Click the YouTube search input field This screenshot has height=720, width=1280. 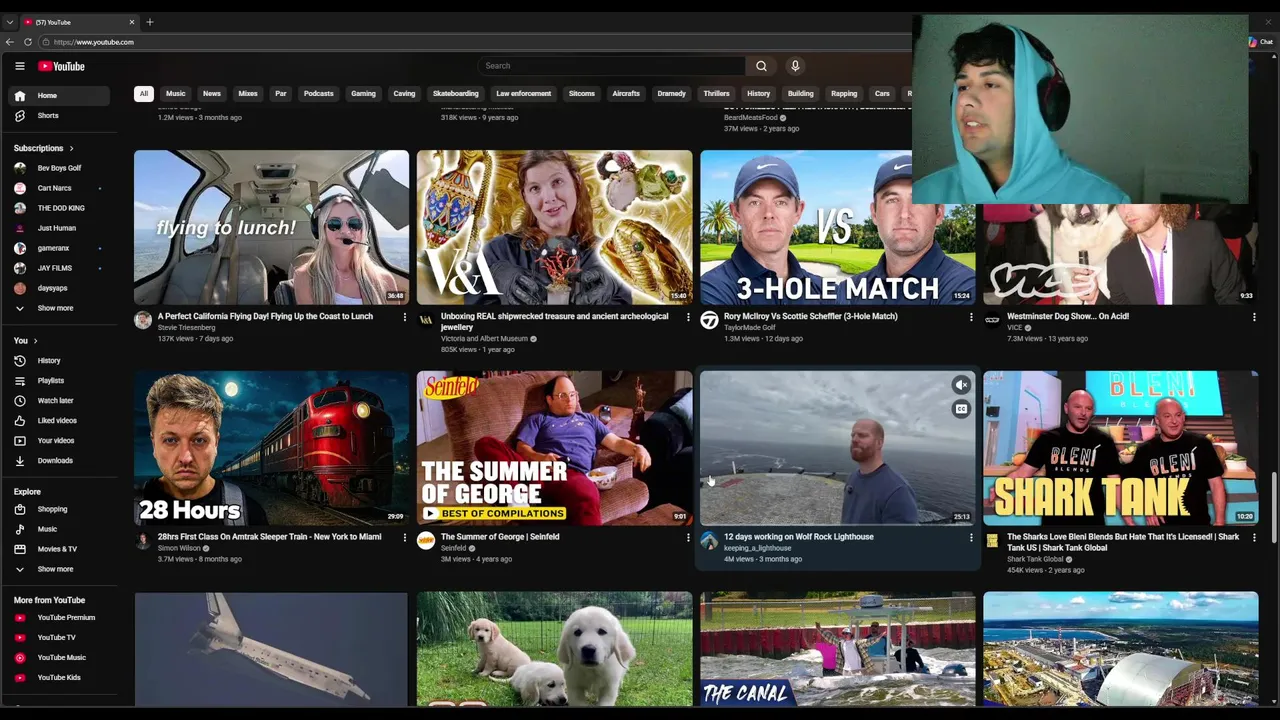(x=612, y=66)
